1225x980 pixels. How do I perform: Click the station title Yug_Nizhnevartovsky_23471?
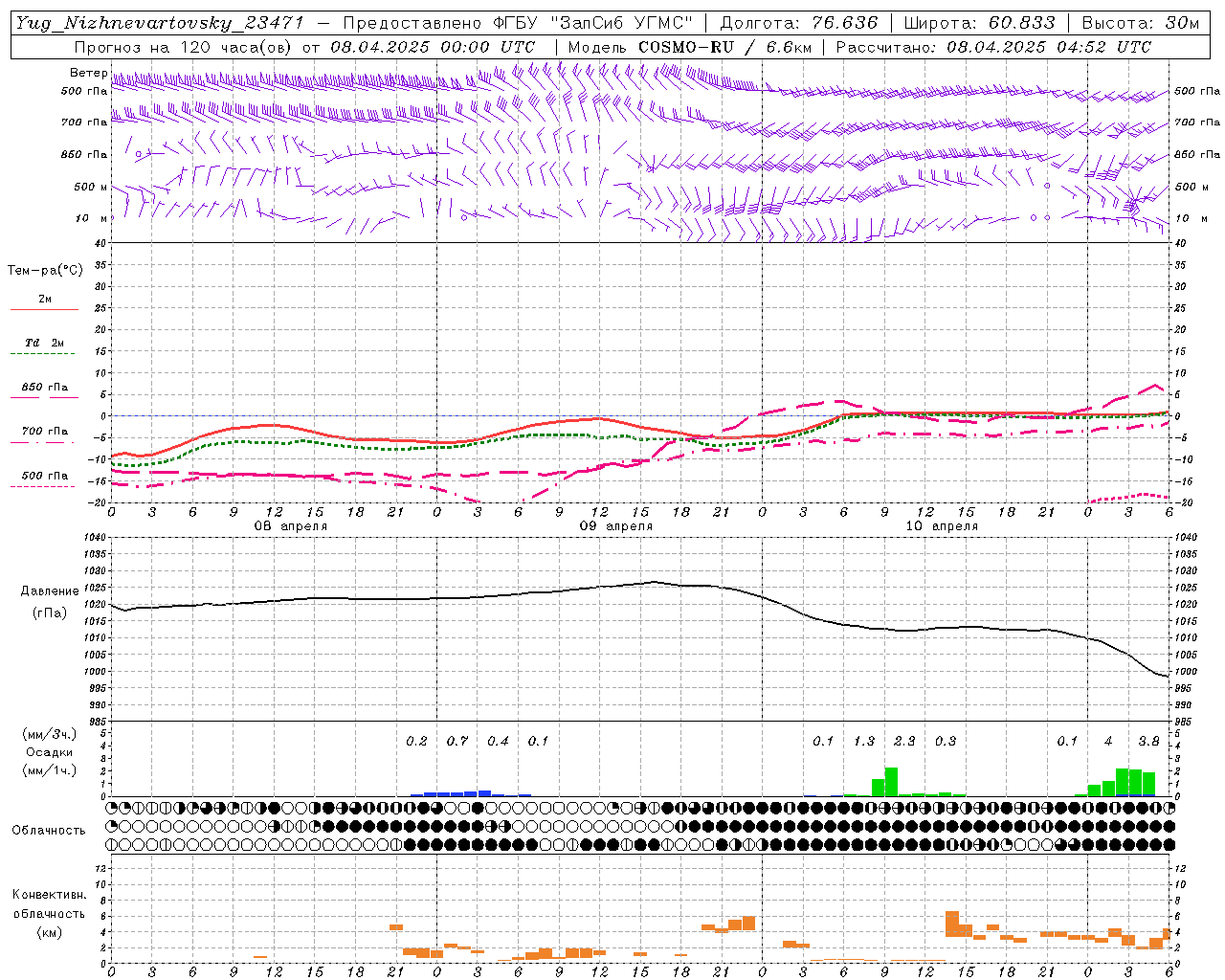159,23
